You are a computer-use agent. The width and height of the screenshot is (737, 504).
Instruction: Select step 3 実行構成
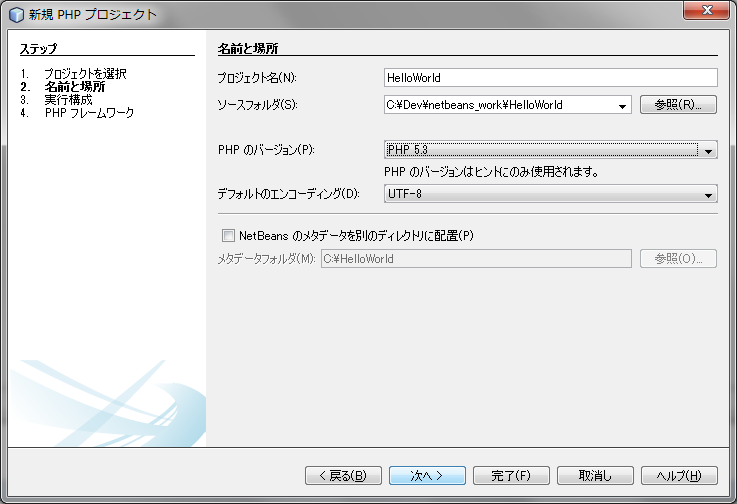69,100
